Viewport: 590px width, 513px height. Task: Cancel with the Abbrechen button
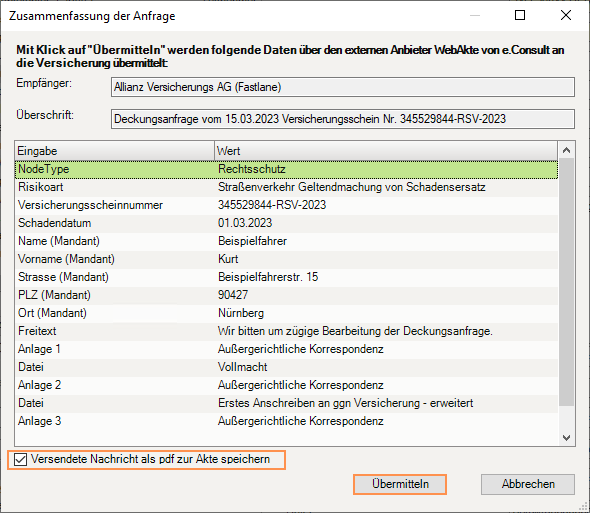[528, 484]
